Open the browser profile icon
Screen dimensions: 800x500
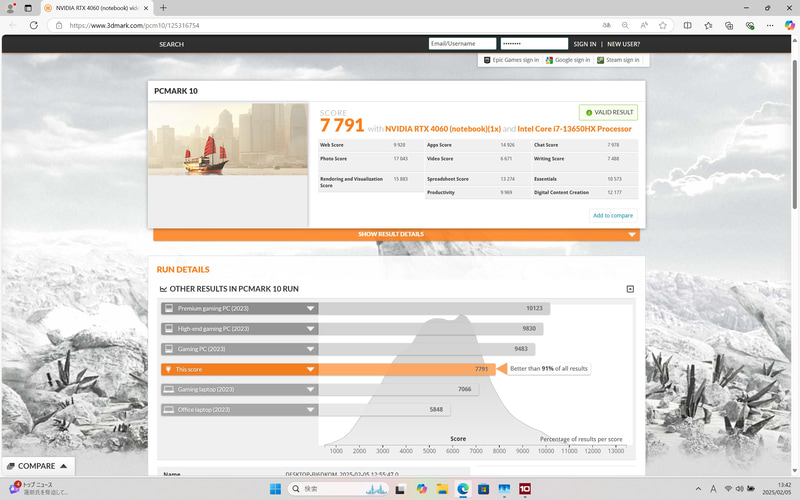click(10, 8)
